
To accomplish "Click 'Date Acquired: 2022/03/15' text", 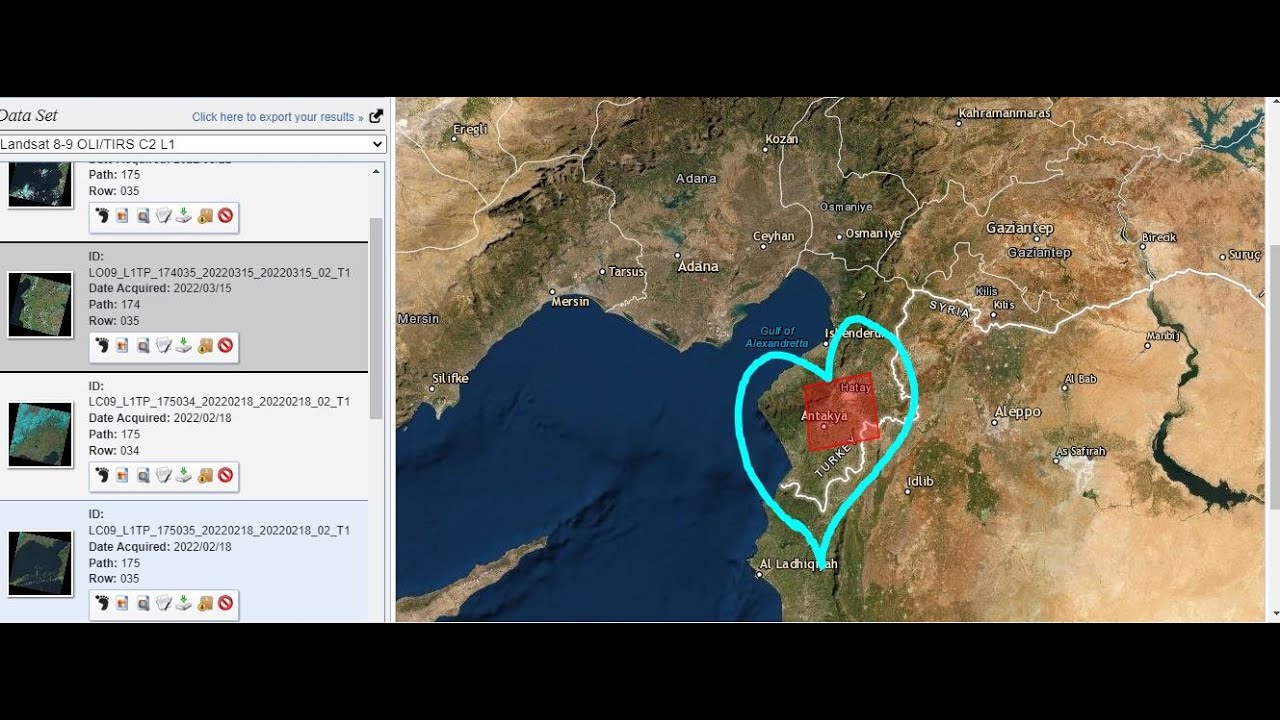I will [160, 288].
